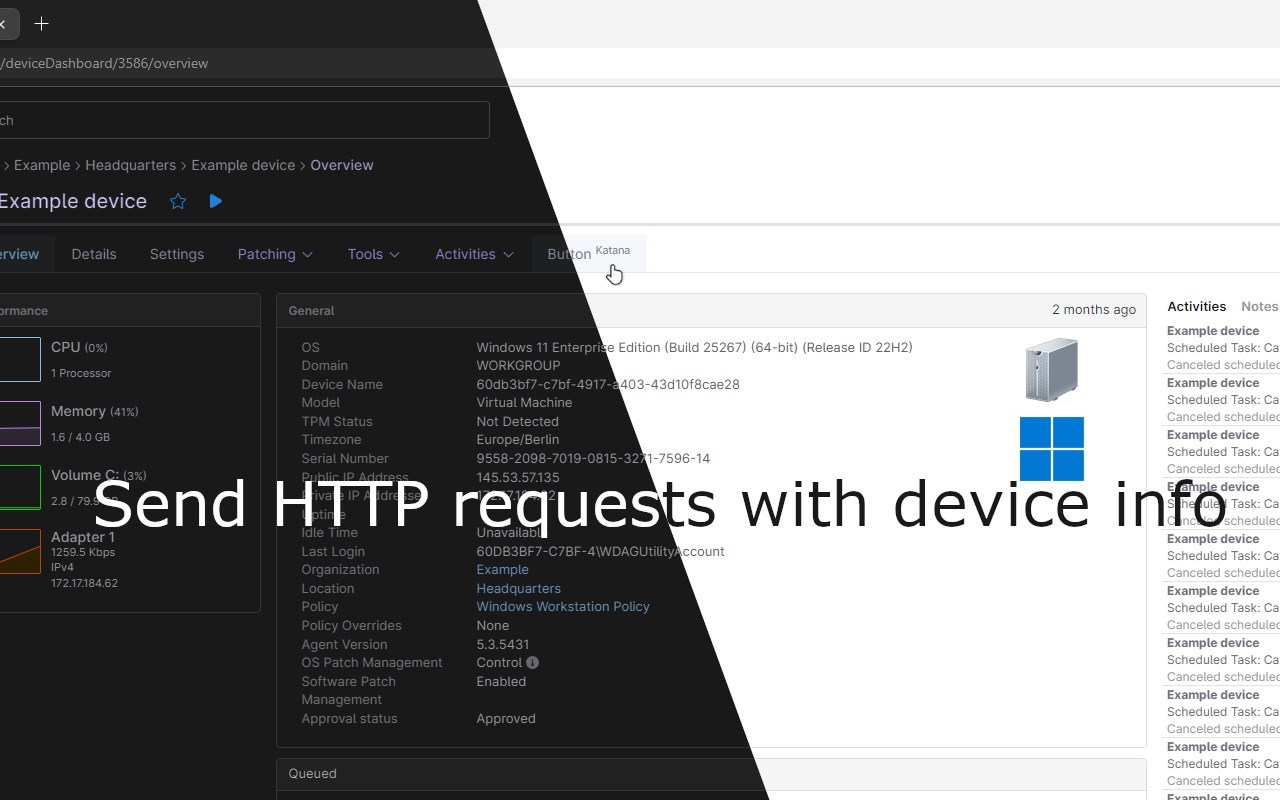
Task: Click the 2 months ago timestamp
Action: click(1094, 310)
